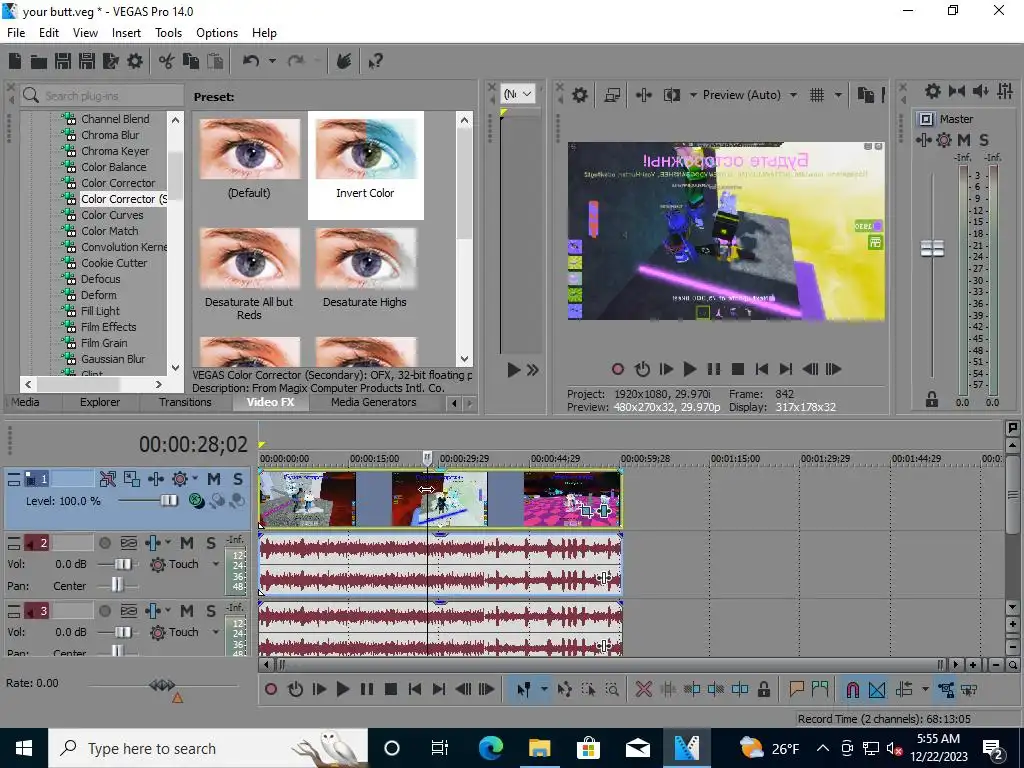Open the Normal edit tool dropdown arrow
The height and width of the screenshot is (768, 1024).
pos(543,689)
